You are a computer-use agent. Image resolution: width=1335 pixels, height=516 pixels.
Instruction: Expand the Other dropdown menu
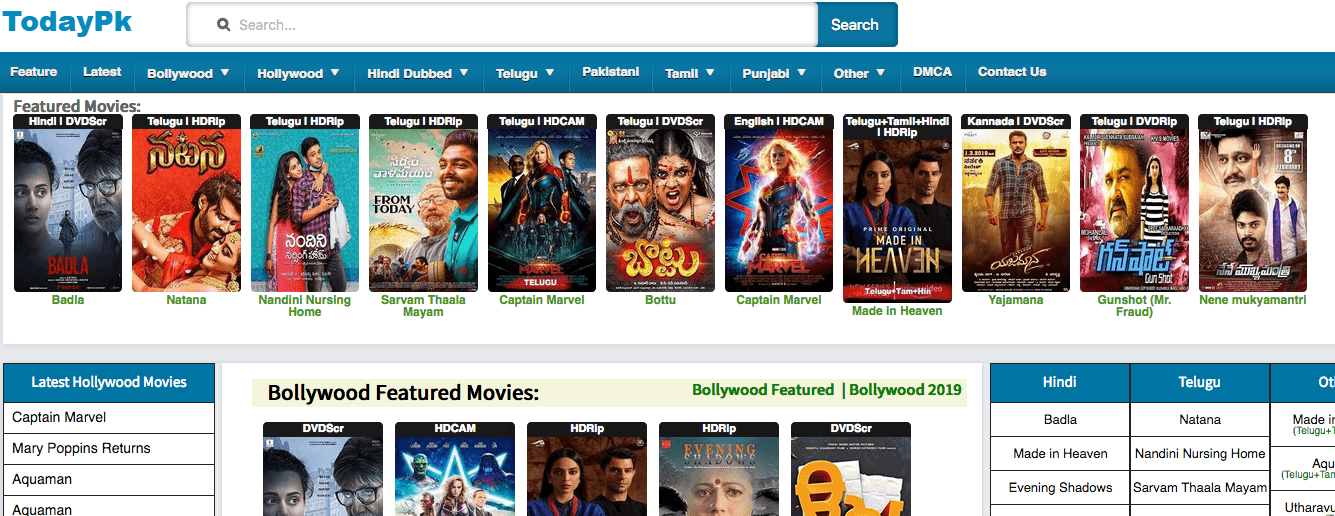click(859, 73)
